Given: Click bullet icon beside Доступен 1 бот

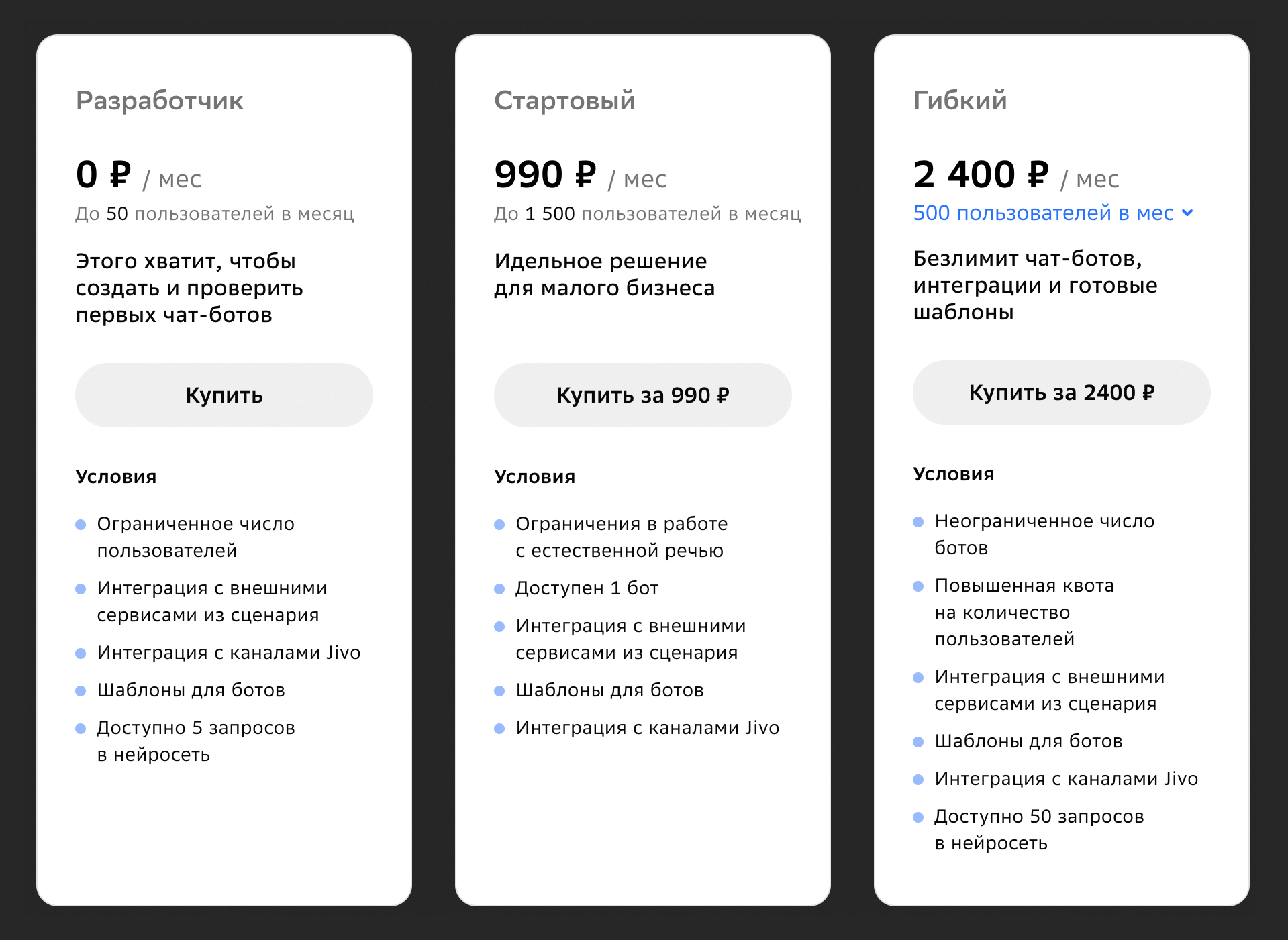Looking at the screenshot, I should tap(499, 589).
